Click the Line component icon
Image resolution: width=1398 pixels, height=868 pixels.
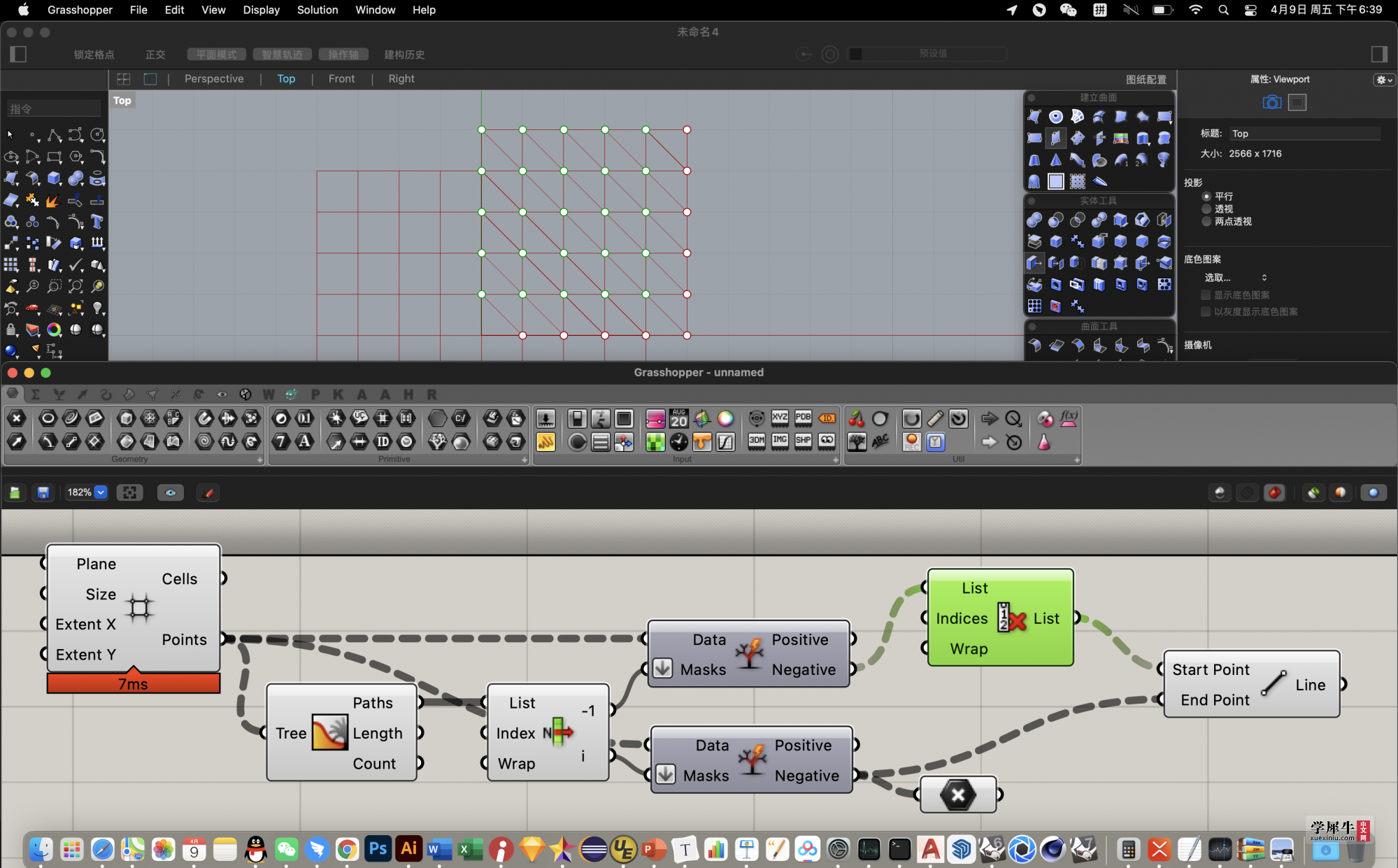pos(1274,683)
